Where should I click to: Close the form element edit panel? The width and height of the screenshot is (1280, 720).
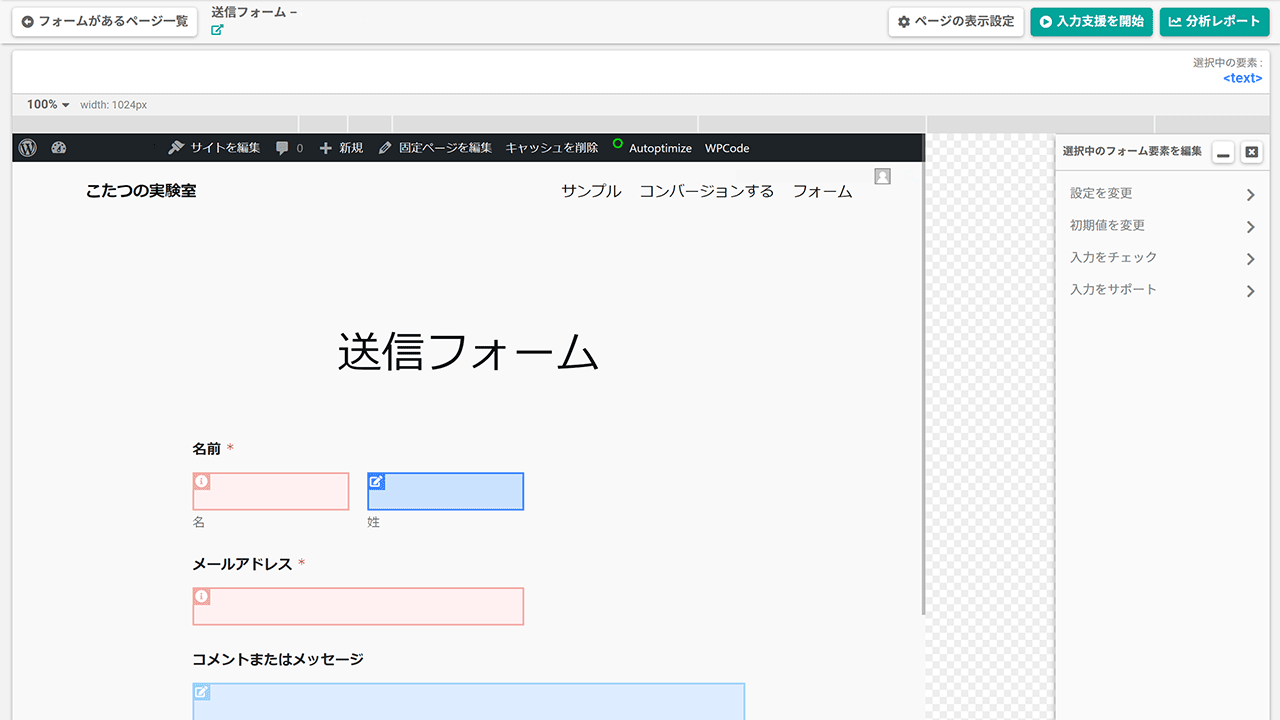tap(1251, 152)
